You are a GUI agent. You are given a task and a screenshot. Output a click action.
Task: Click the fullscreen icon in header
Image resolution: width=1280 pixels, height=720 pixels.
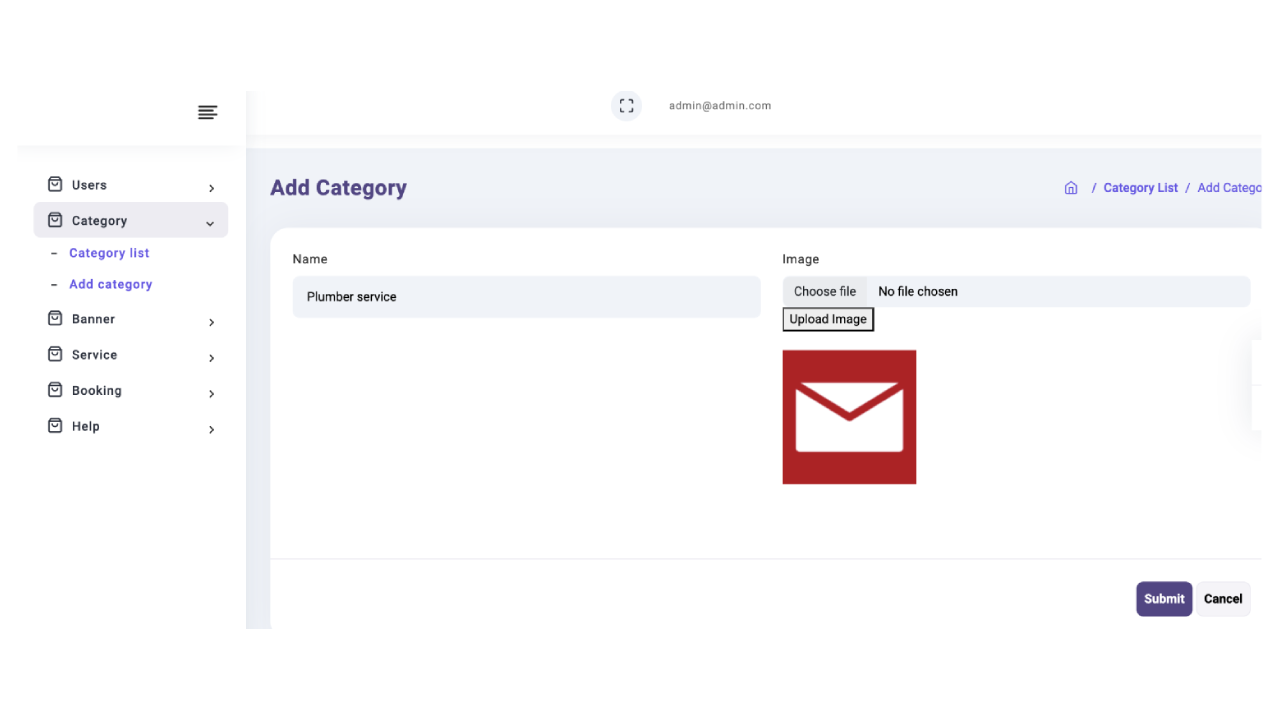[x=626, y=106]
